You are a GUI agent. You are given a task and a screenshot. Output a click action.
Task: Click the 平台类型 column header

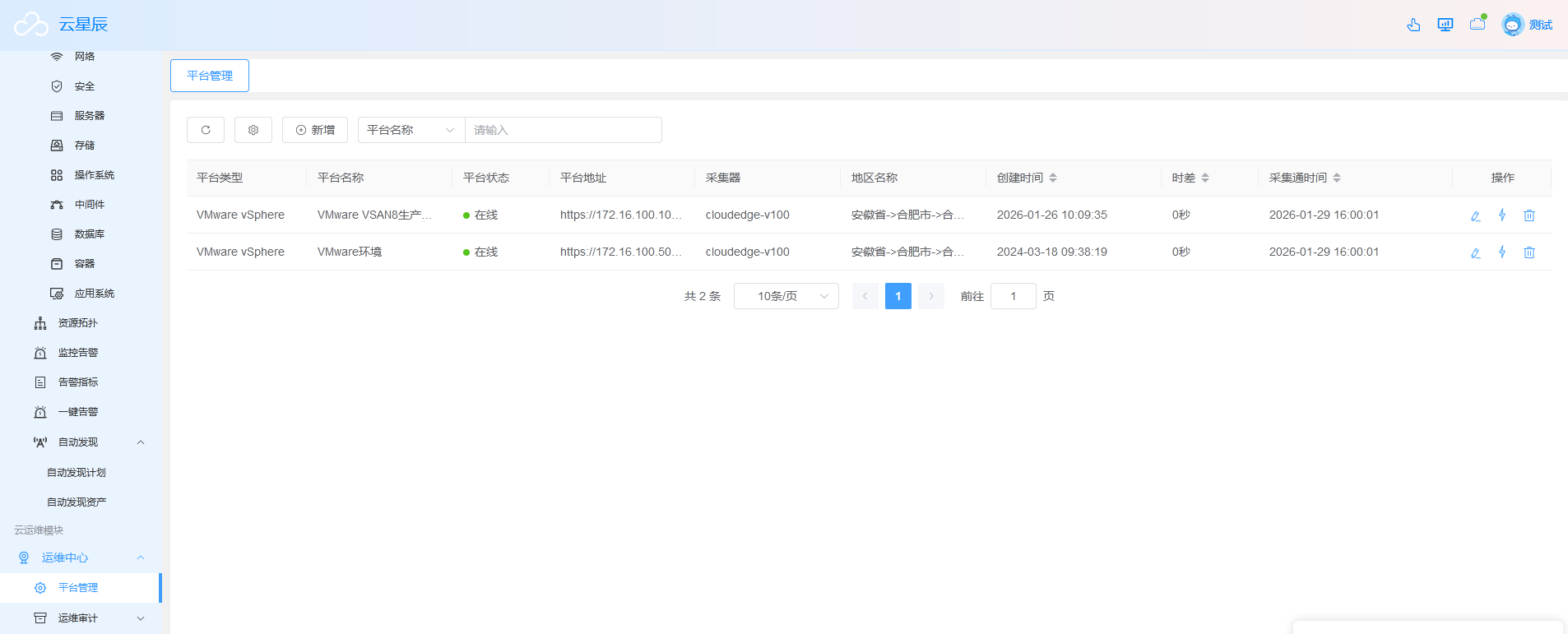pyautogui.click(x=220, y=178)
